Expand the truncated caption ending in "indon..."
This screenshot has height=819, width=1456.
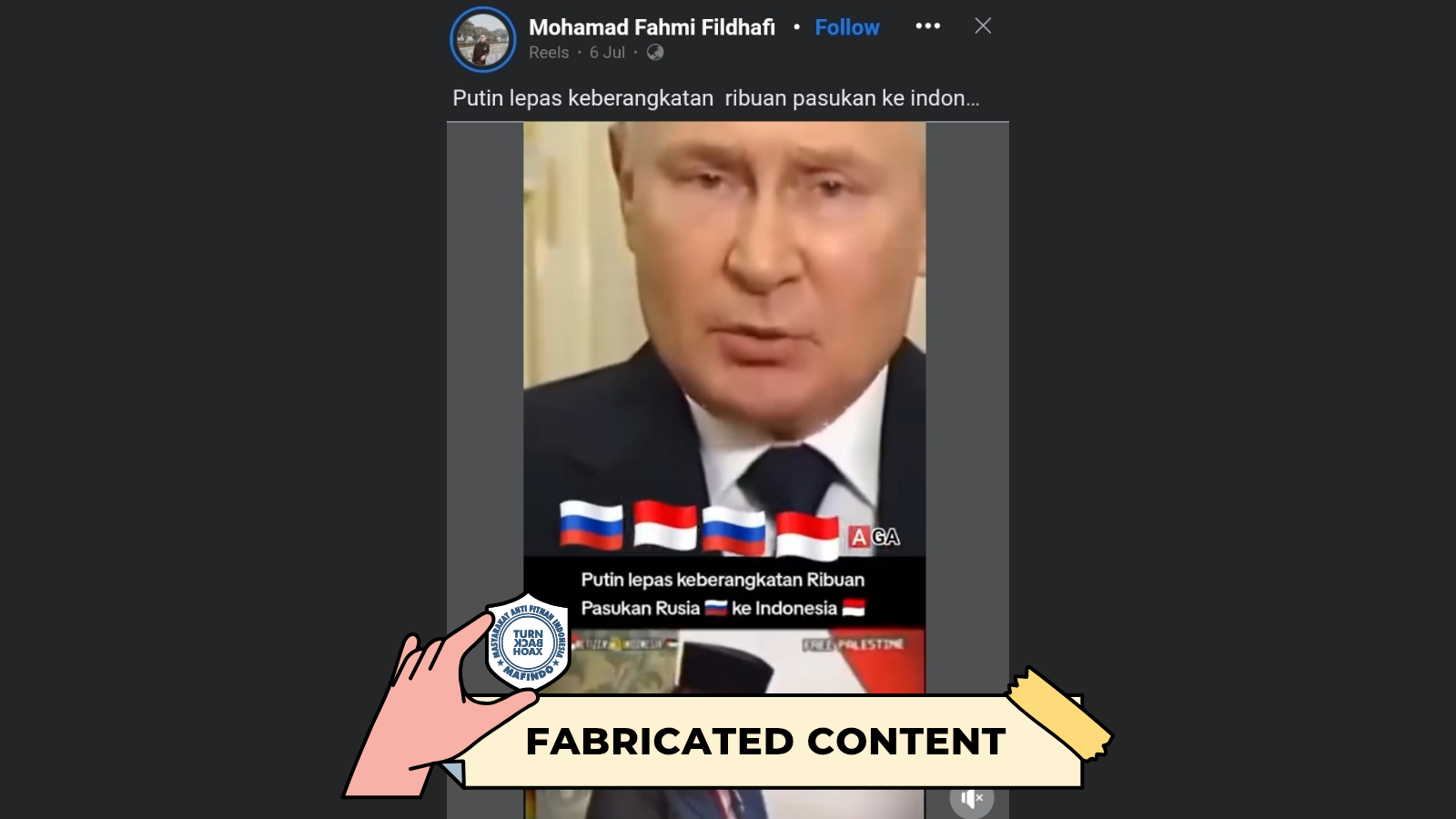click(x=715, y=98)
